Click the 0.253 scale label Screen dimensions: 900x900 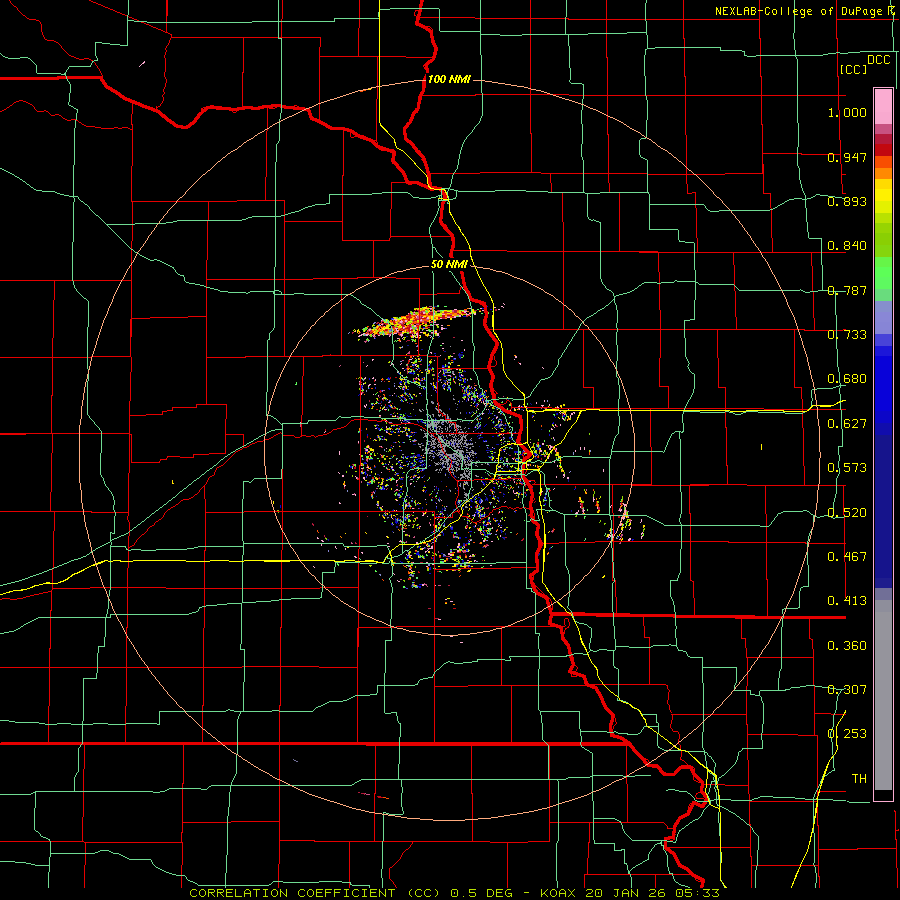pyautogui.click(x=847, y=734)
